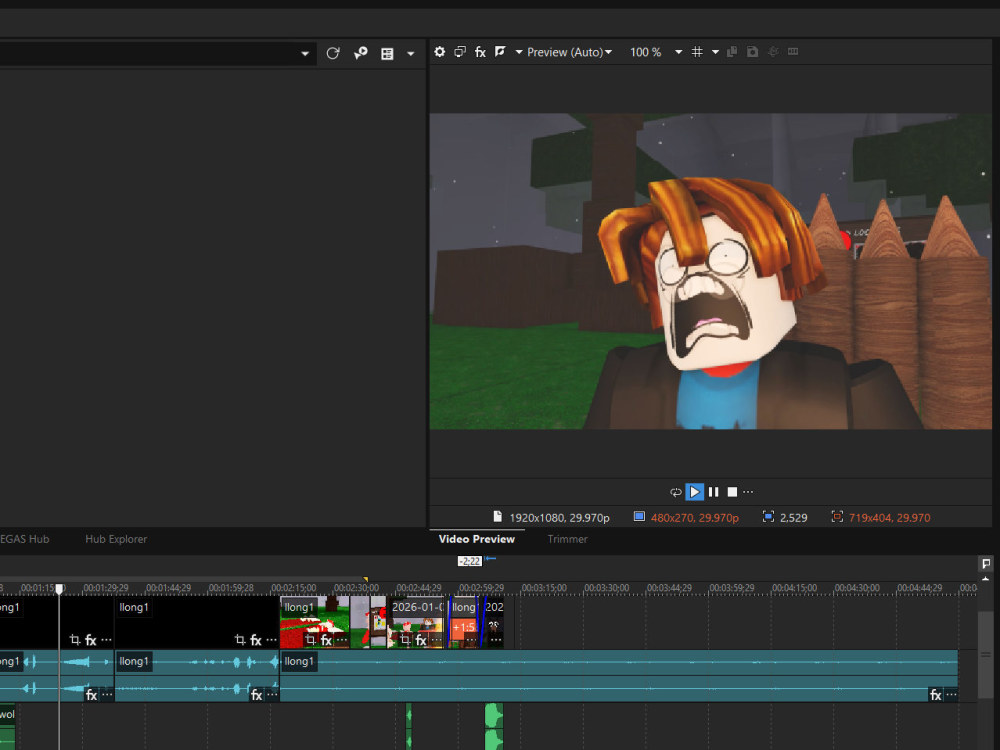Open ellipsis menu on long llong1 audio event
This screenshot has height=750, width=1000.
[951, 695]
